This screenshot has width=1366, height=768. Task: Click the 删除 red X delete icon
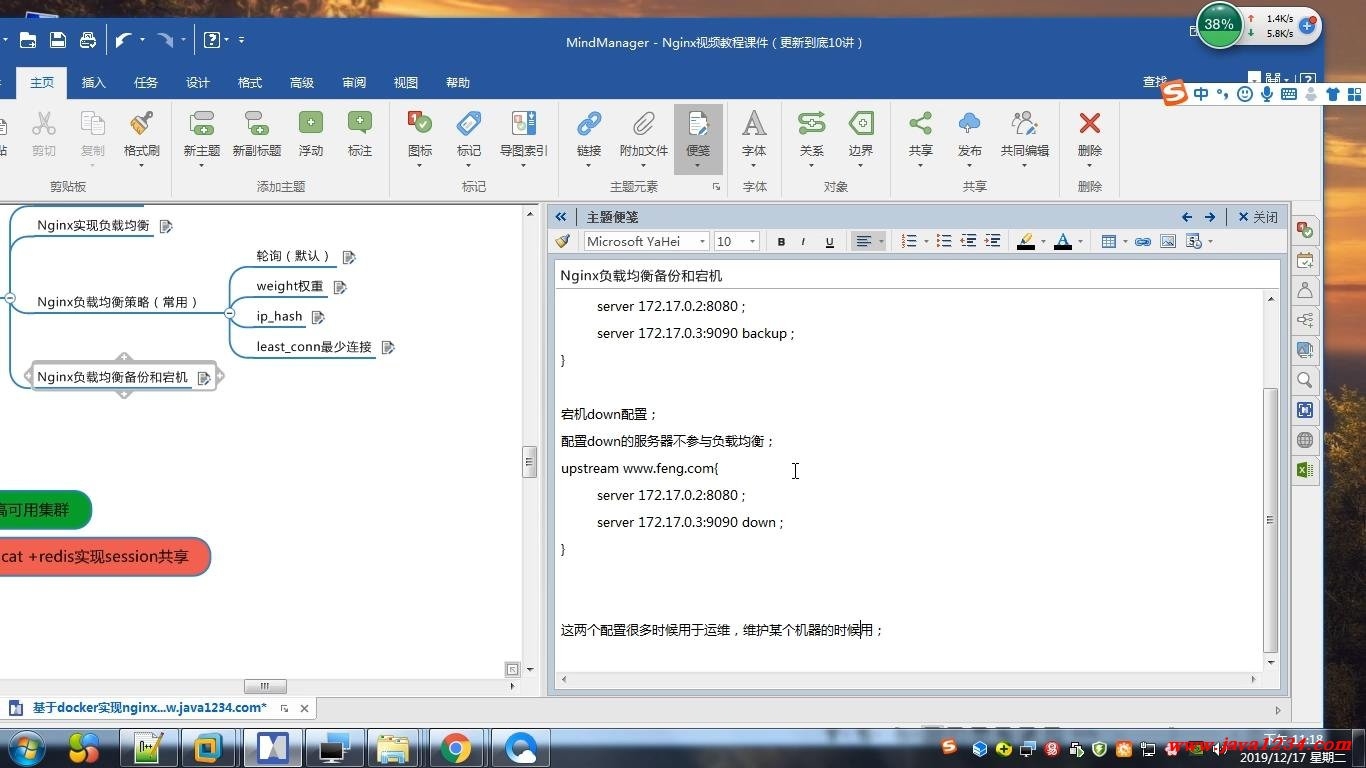(x=1089, y=125)
